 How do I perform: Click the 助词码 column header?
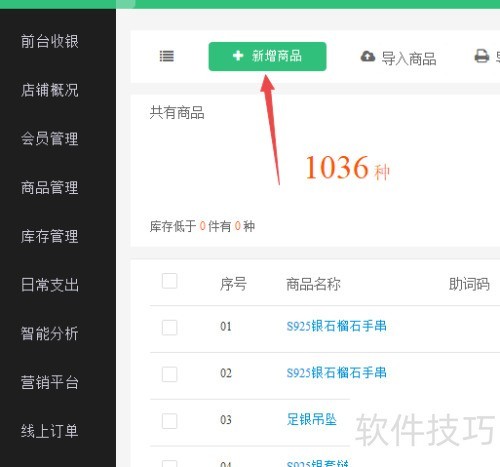pos(469,284)
